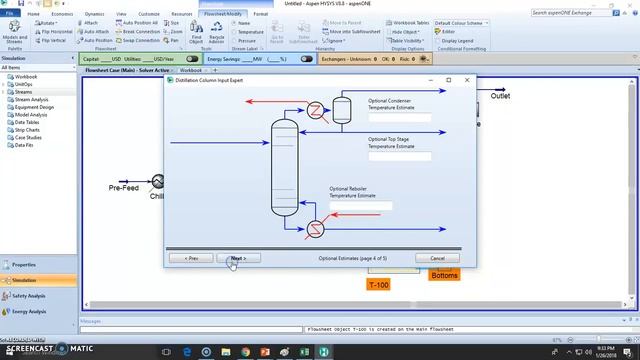Click the Swap Connection command
This screenshot has width=640, height=360.
(138, 40)
